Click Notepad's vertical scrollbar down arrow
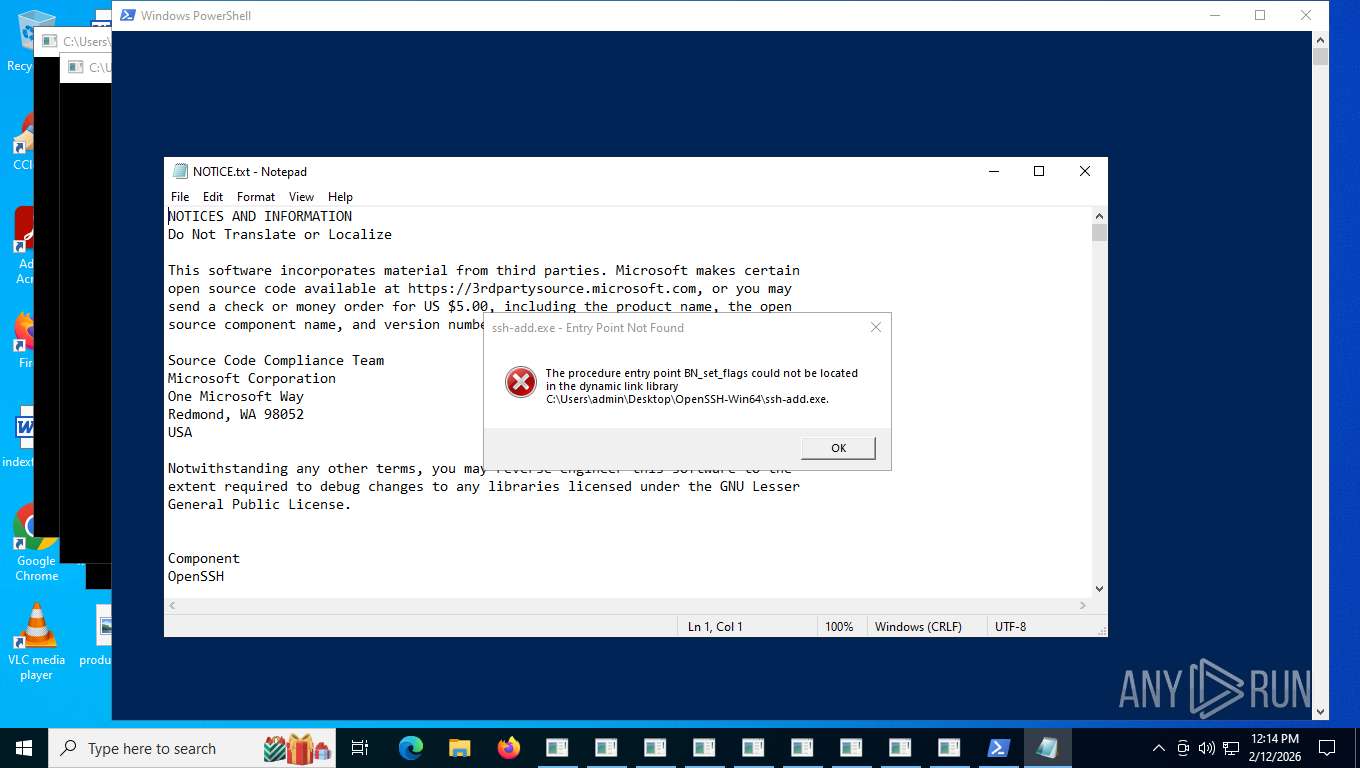Viewport: 1360px width, 768px height. pos(1099,589)
